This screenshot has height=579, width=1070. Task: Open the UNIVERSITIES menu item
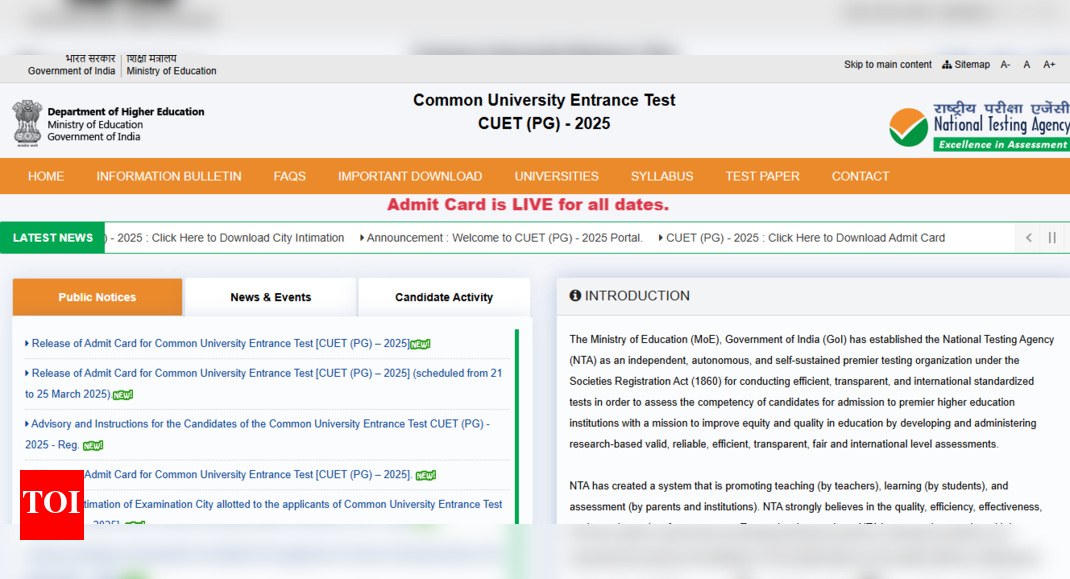tap(556, 176)
